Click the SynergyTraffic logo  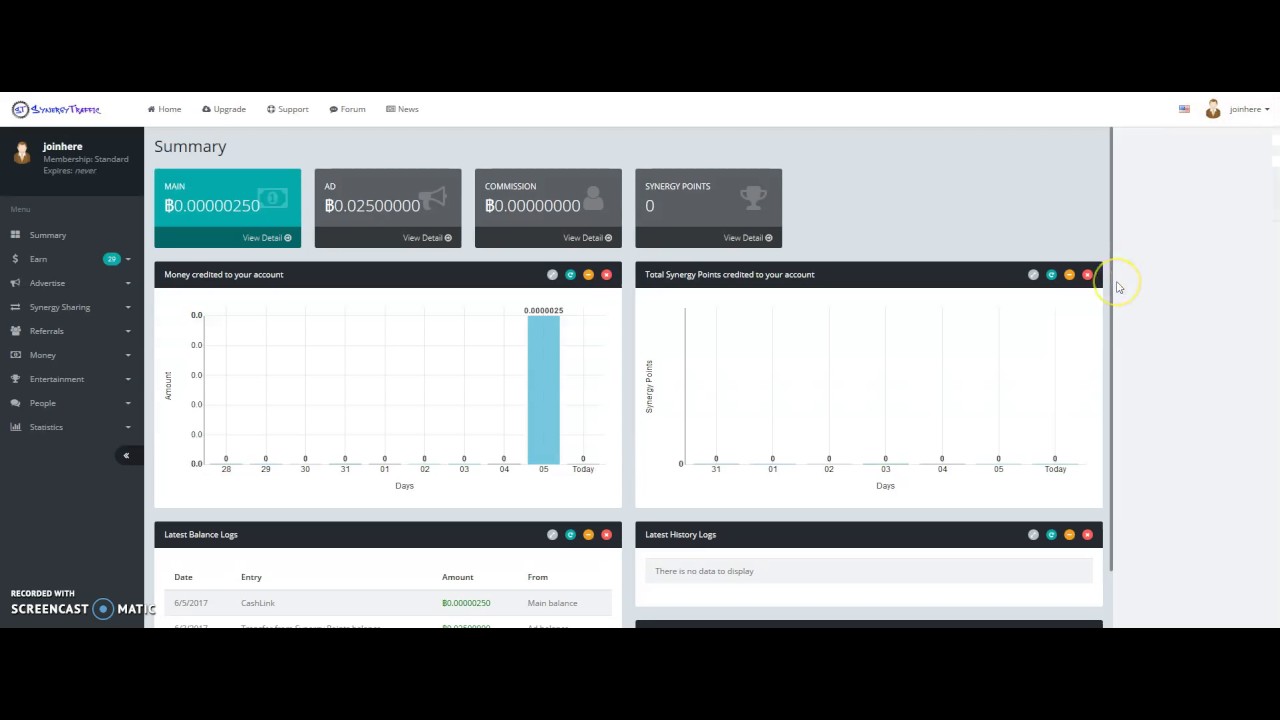56,109
